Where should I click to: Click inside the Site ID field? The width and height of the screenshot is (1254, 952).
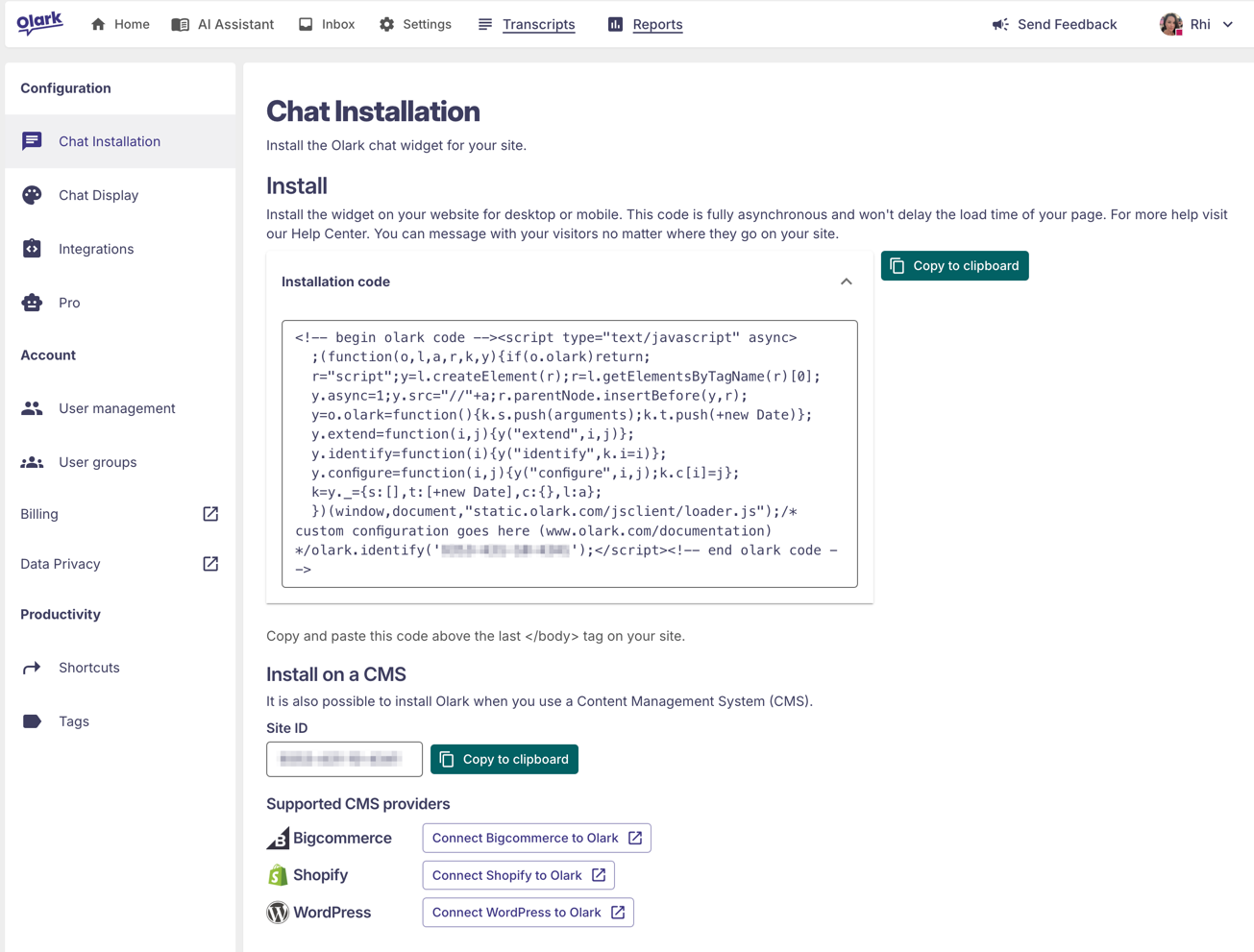344,759
